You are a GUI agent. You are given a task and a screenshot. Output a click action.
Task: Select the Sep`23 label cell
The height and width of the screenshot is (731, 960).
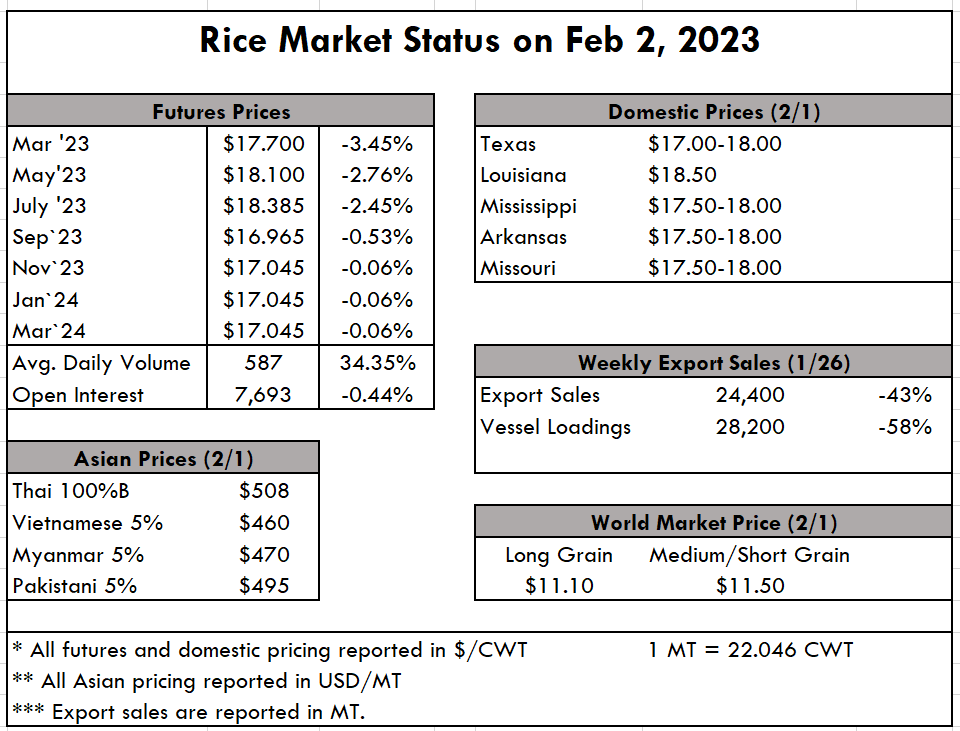point(50,237)
